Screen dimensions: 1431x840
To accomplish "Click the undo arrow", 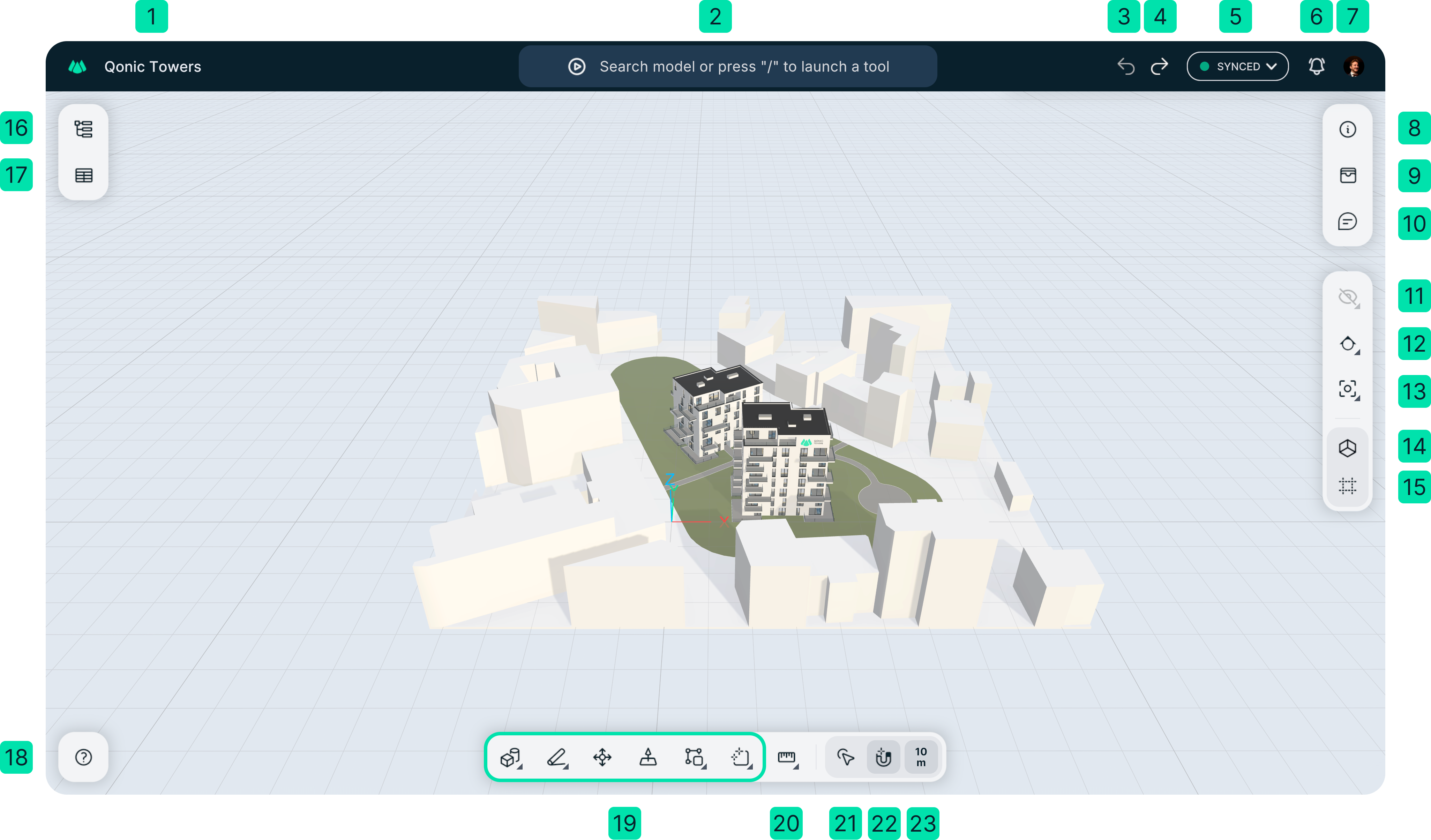I will [x=1126, y=66].
